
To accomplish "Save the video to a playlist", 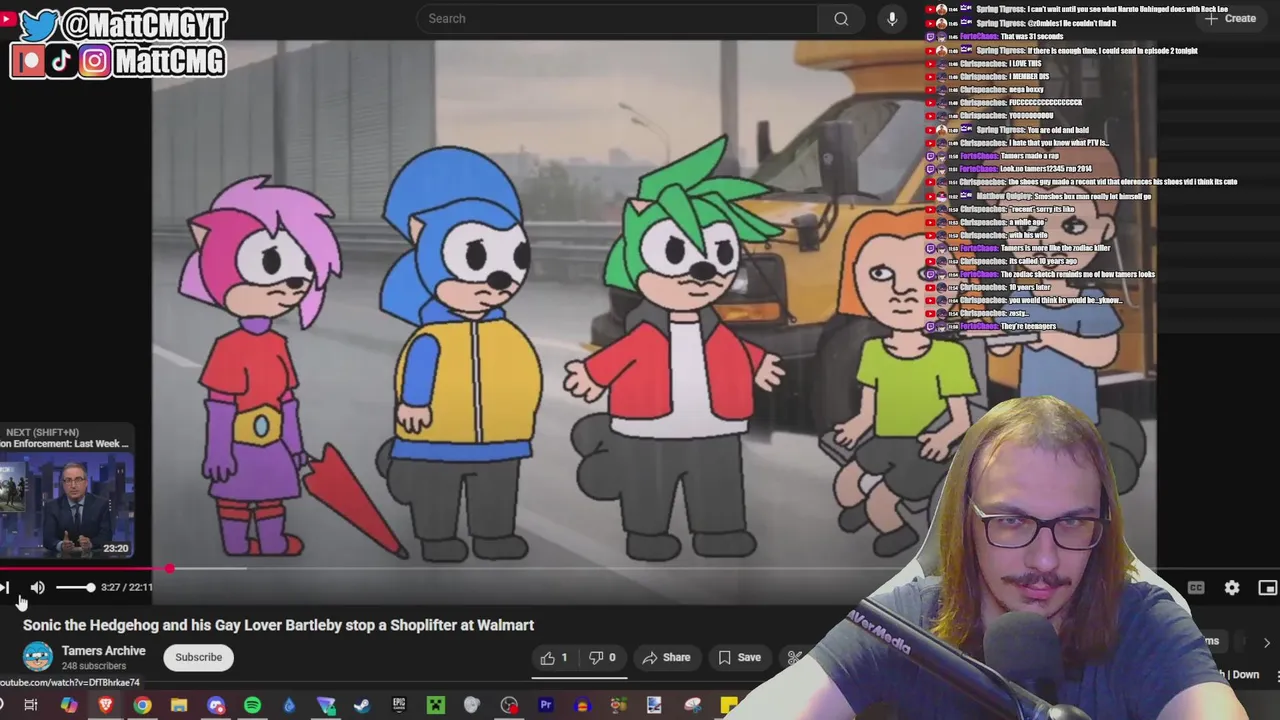I will [x=739, y=657].
